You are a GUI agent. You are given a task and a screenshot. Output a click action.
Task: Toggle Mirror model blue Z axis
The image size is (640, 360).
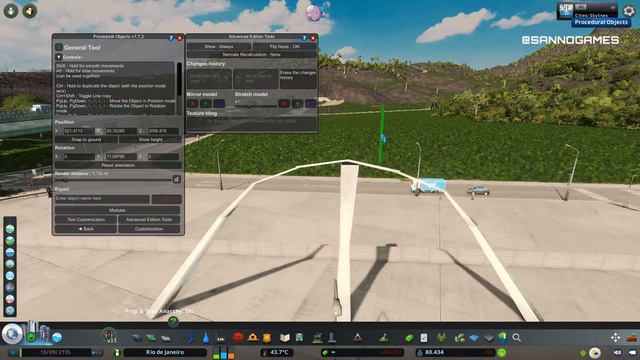point(219,103)
